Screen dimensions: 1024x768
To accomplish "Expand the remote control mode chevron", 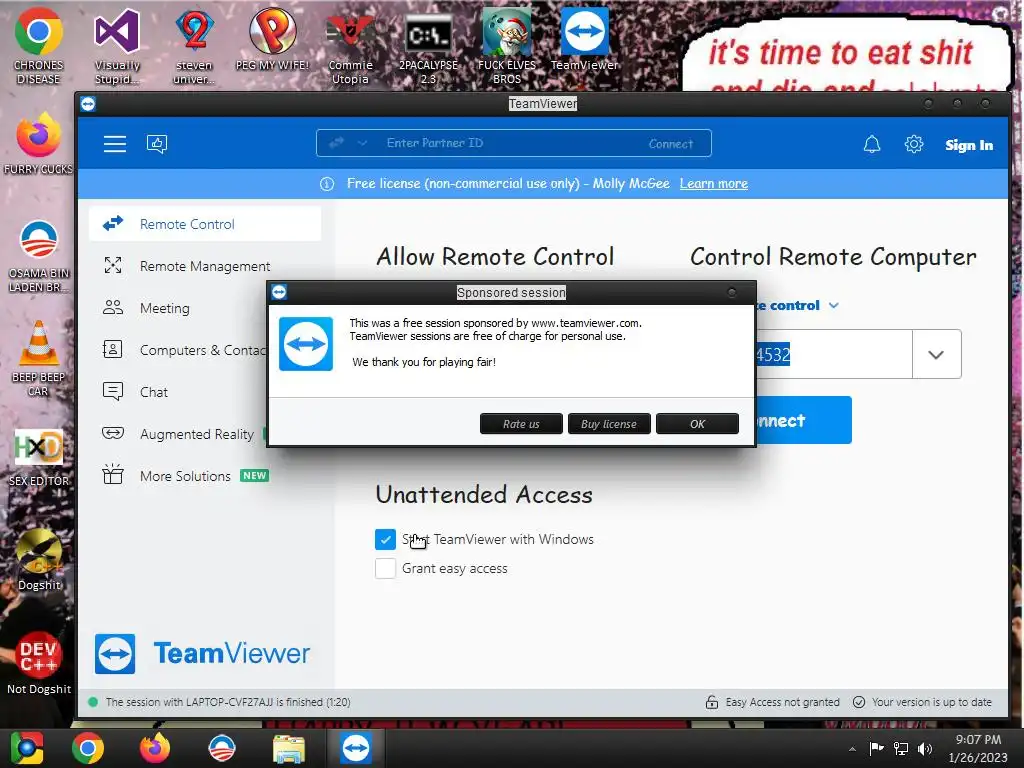I will pyautogui.click(x=834, y=306).
